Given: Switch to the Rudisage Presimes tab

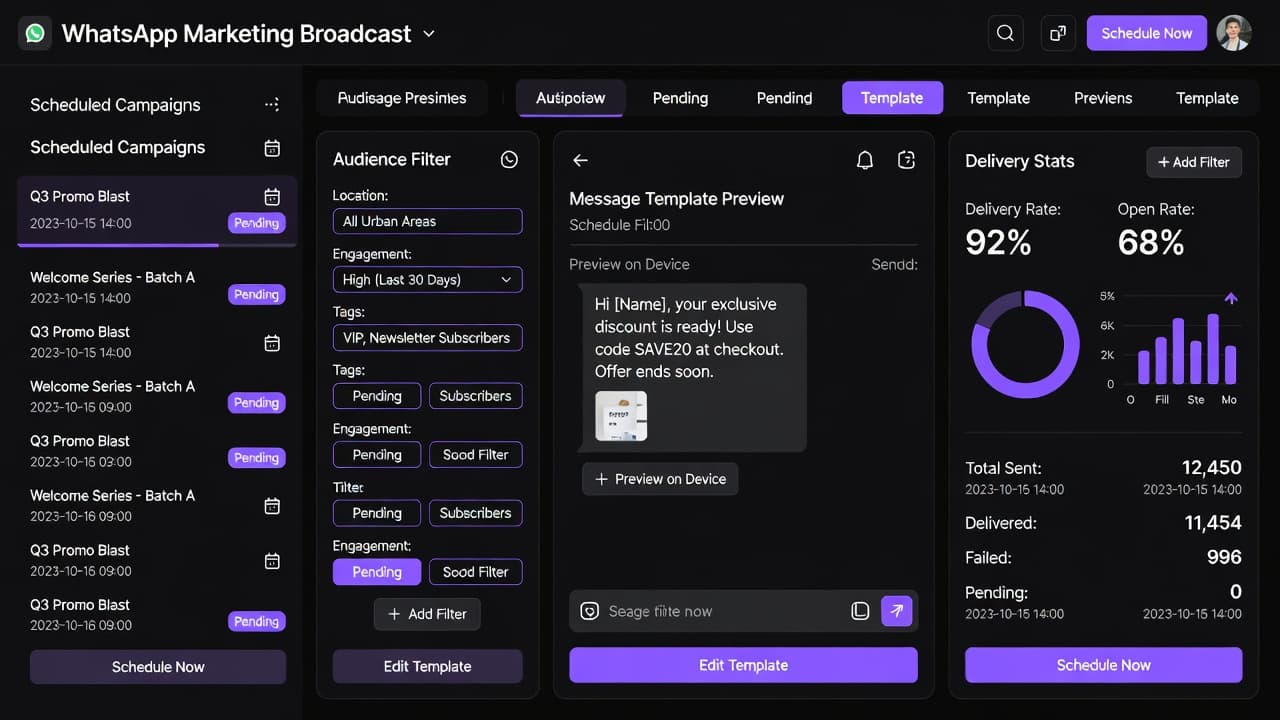Looking at the screenshot, I should point(402,98).
